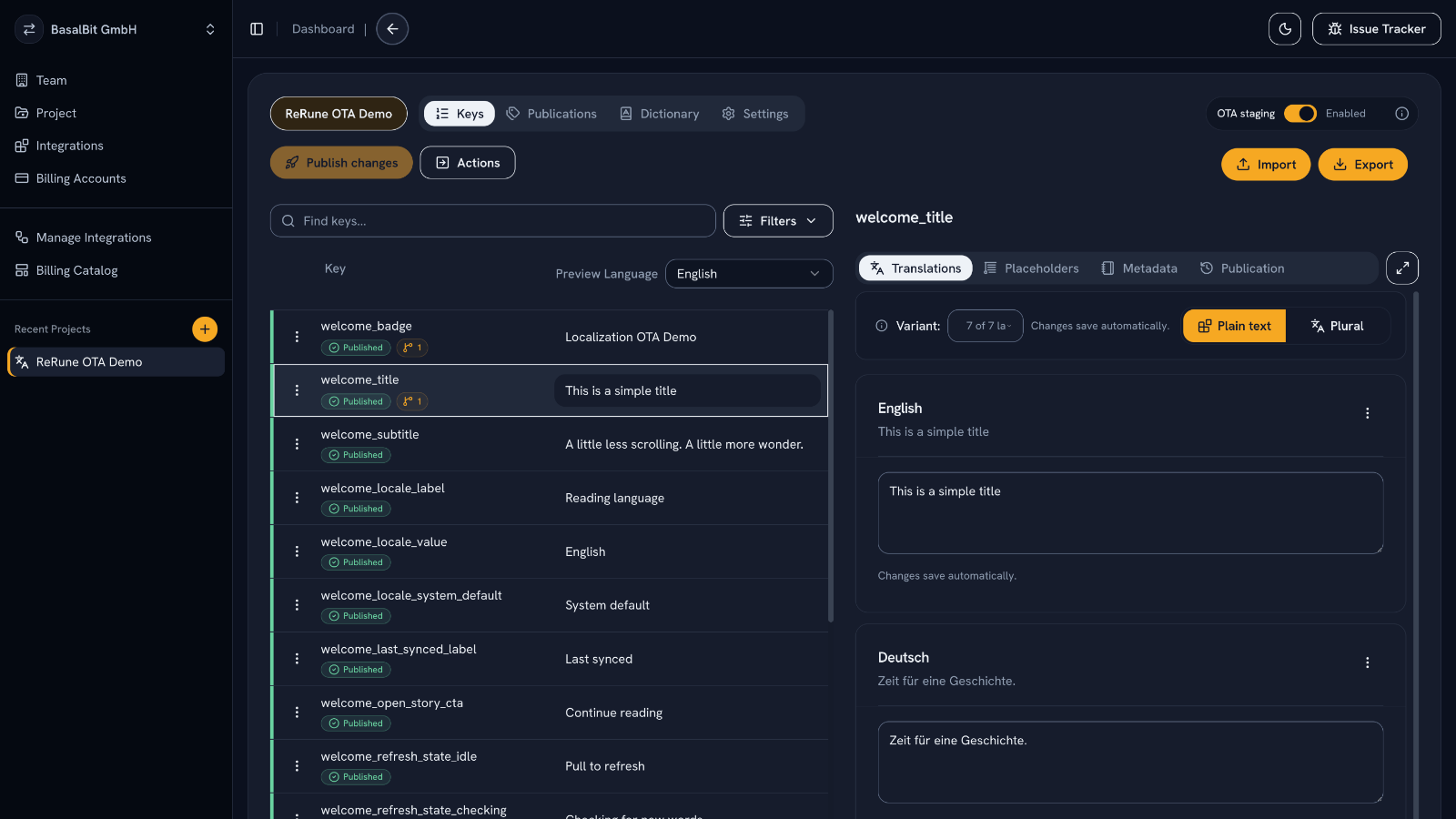Open the Publication tab in details
This screenshot has width=1456, height=819.
tap(1242, 268)
